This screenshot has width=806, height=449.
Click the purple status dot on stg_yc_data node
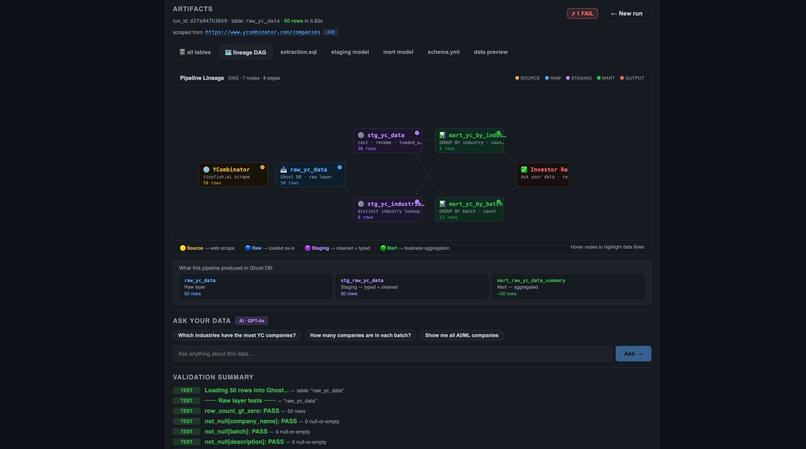click(417, 133)
